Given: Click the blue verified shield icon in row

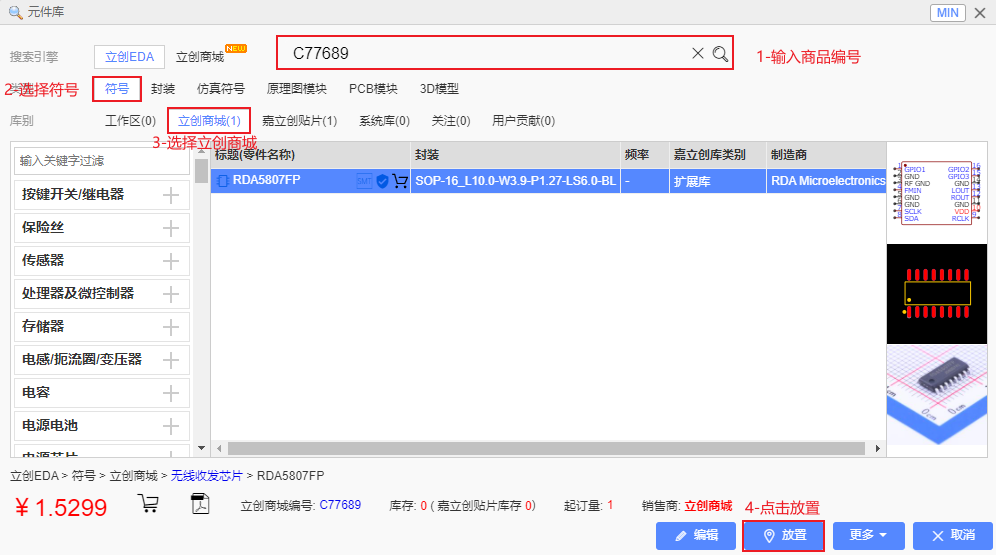Looking at the screenshot, I should (382, 181).
